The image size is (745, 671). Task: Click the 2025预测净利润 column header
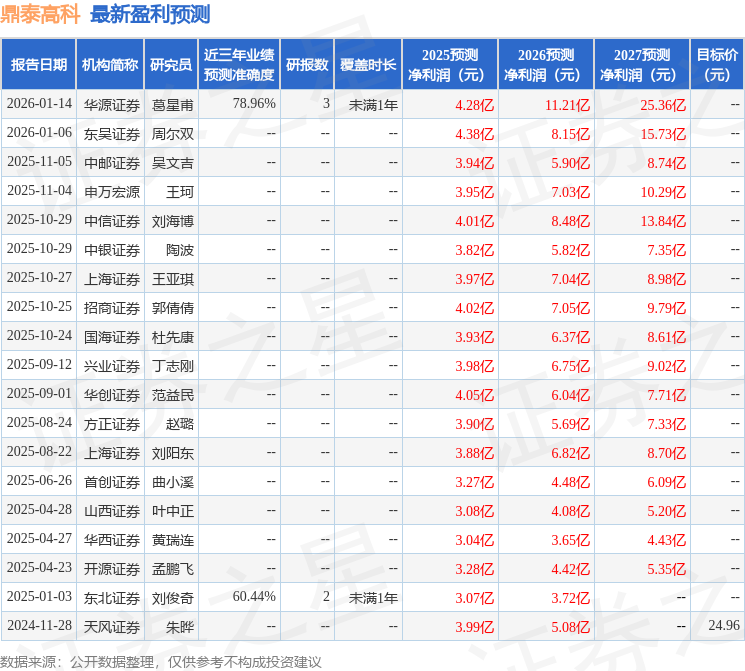pyautogui.click(x=450, y=65)
